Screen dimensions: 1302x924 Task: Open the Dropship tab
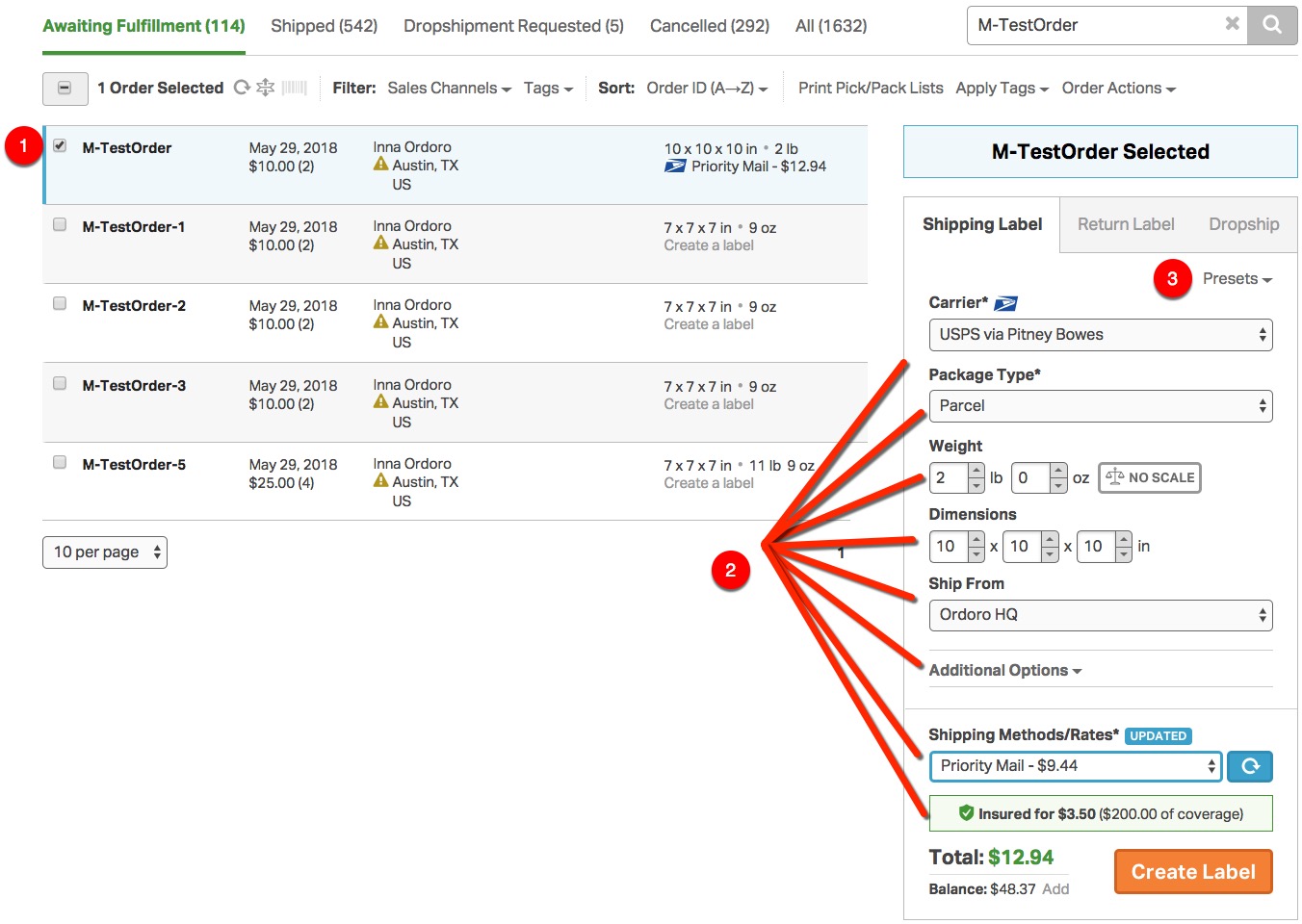[x=1244, y=224]
